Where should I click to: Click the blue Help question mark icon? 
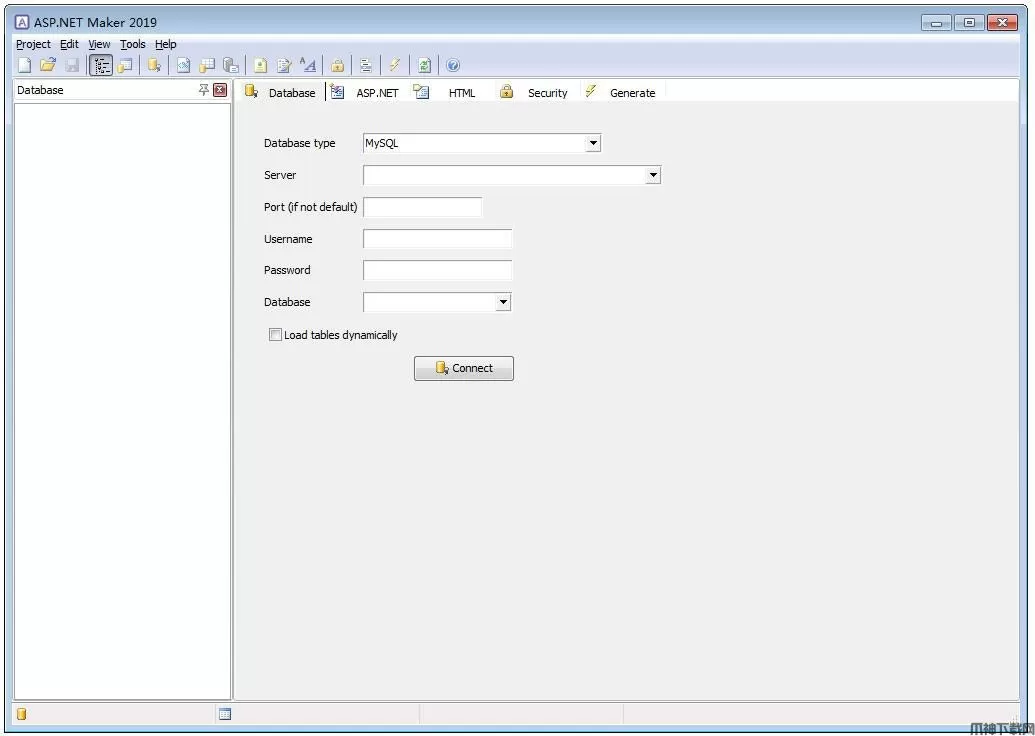[453, 65]
